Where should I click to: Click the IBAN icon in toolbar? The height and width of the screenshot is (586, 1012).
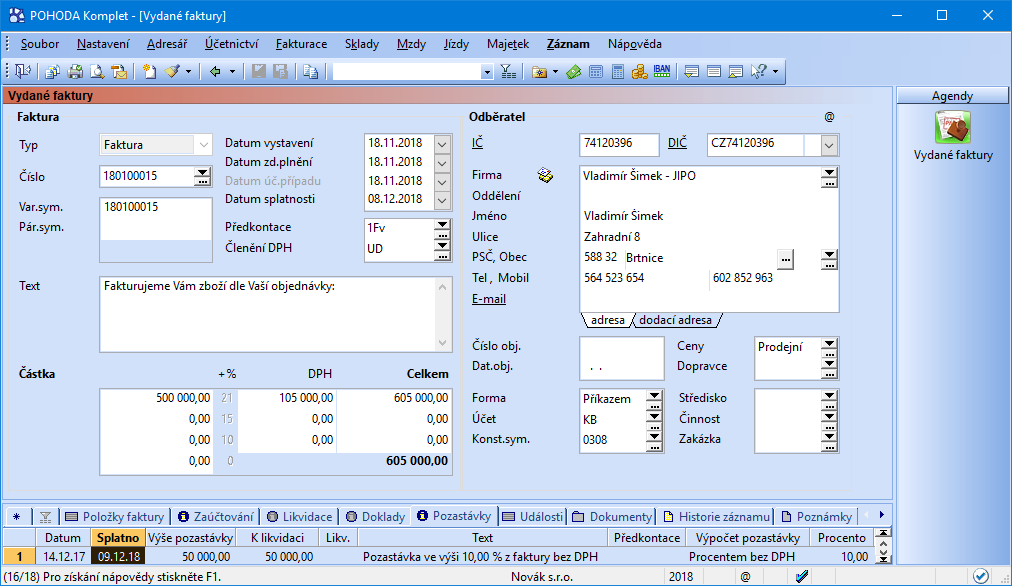(662, 72)
